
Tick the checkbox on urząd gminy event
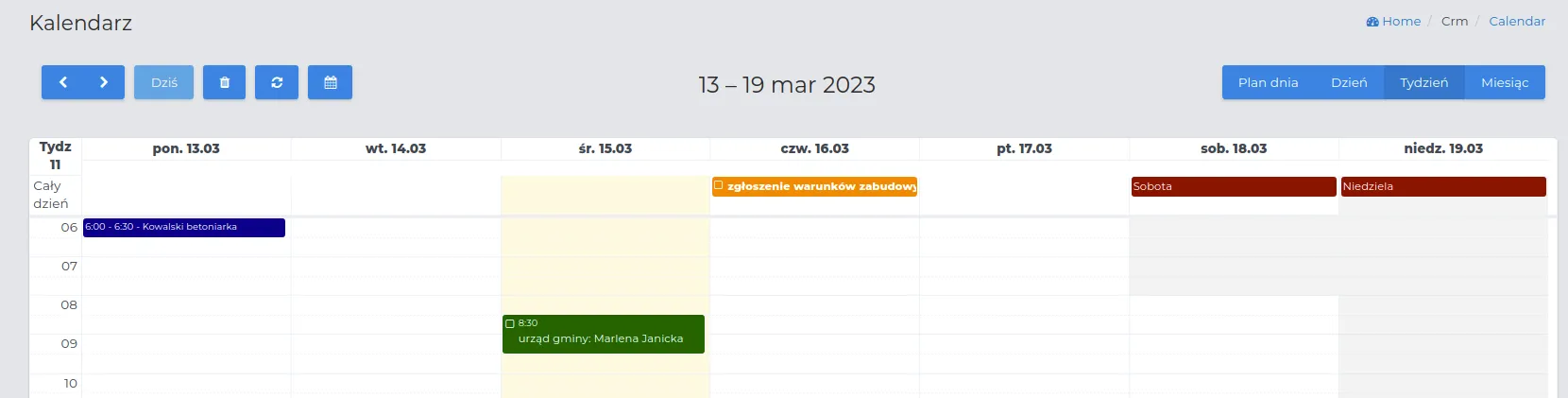pos(510,323)
